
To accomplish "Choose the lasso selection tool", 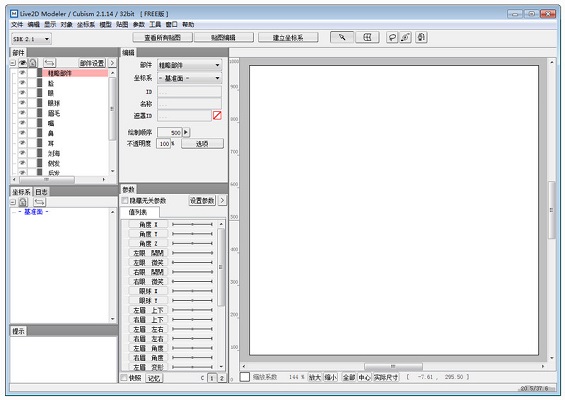I will click(392, 37).
